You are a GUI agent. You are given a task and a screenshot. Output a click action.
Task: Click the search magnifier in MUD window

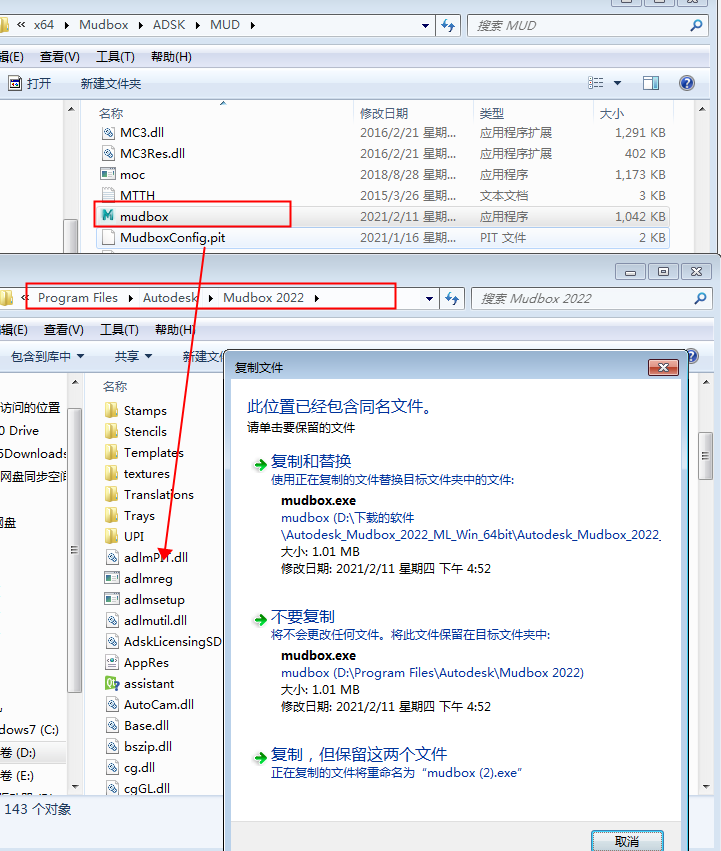click(696, 26)
